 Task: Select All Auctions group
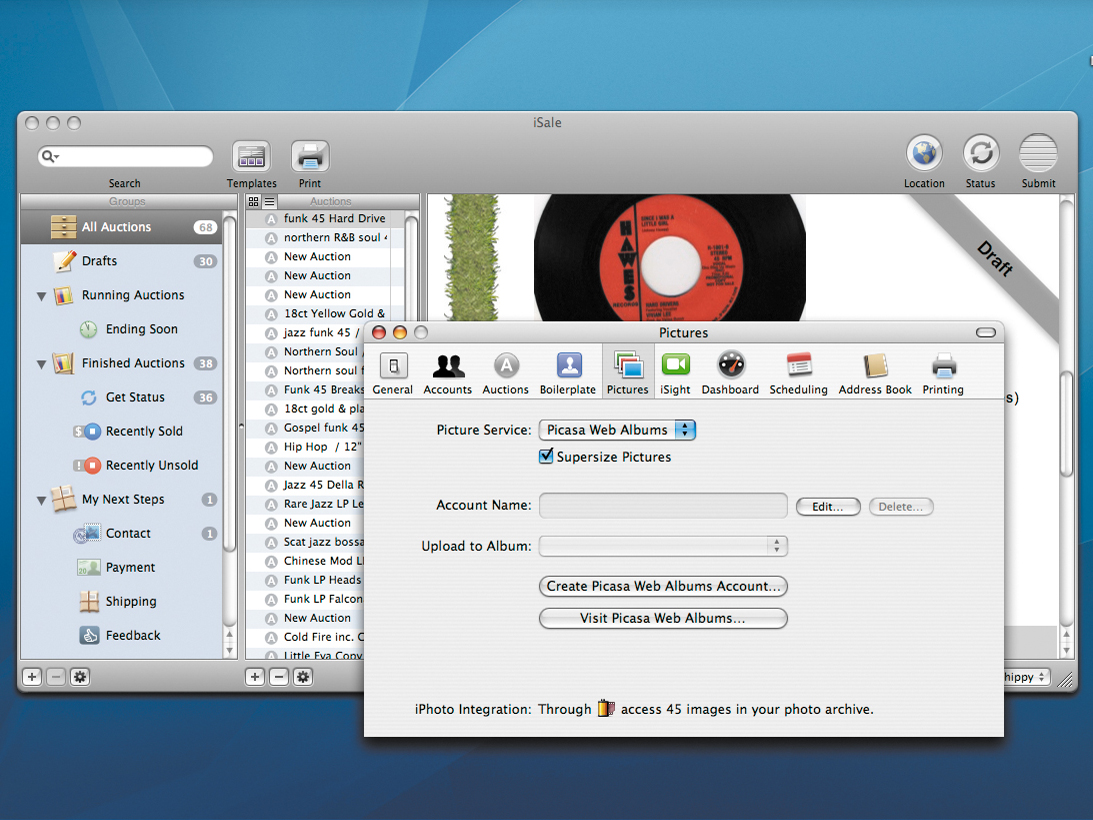pos(121,227)
